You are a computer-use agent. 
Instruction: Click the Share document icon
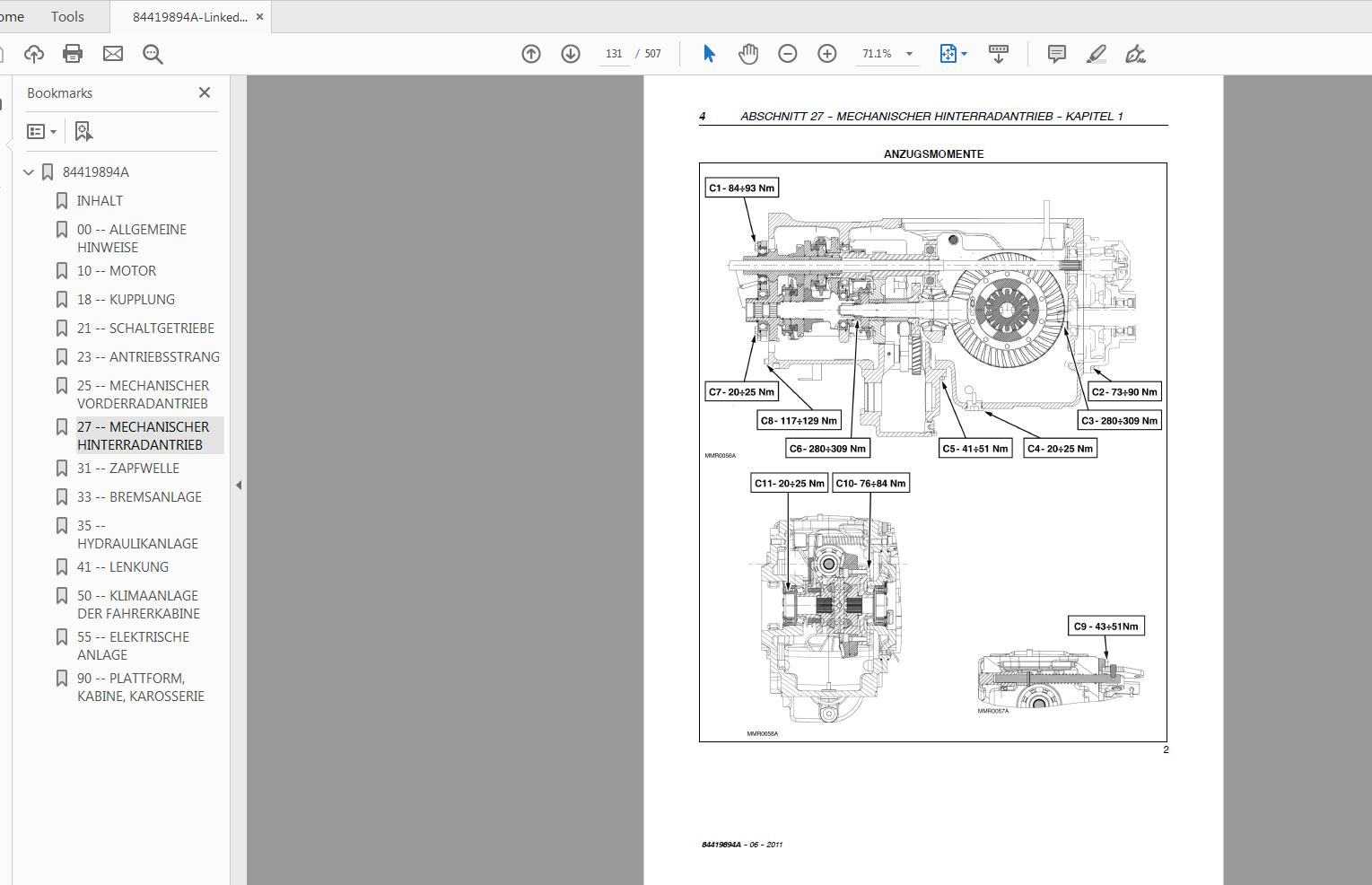(x=34, y=54)
